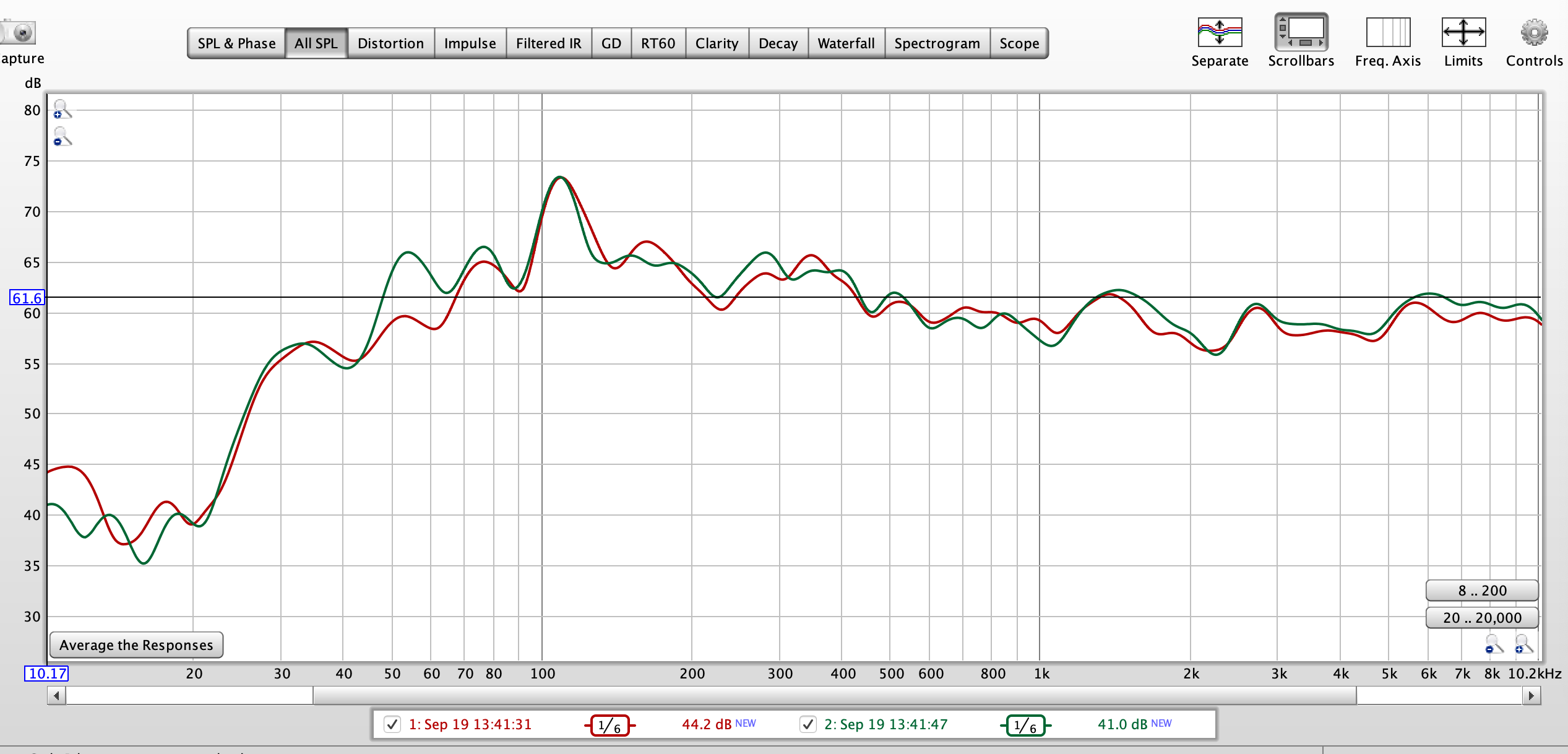Open the Distortion tab
1568x754 pixels.
[x=391, y=43]
